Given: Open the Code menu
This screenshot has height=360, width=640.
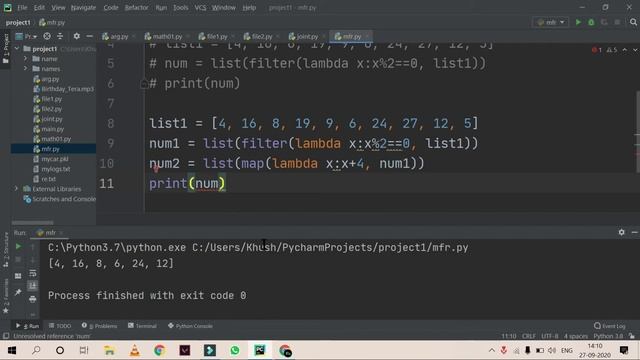Looking at the screenshot, I should click(111, 8).
